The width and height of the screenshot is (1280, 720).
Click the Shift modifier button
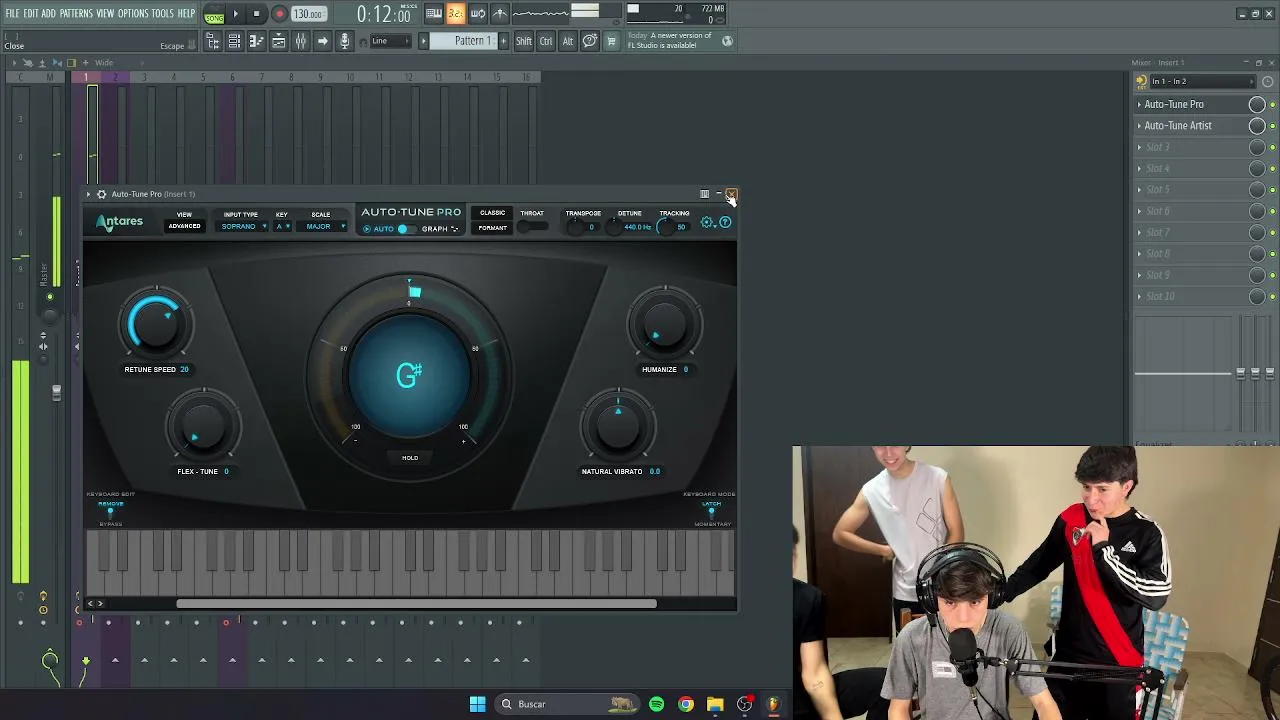tap(524, 41)
